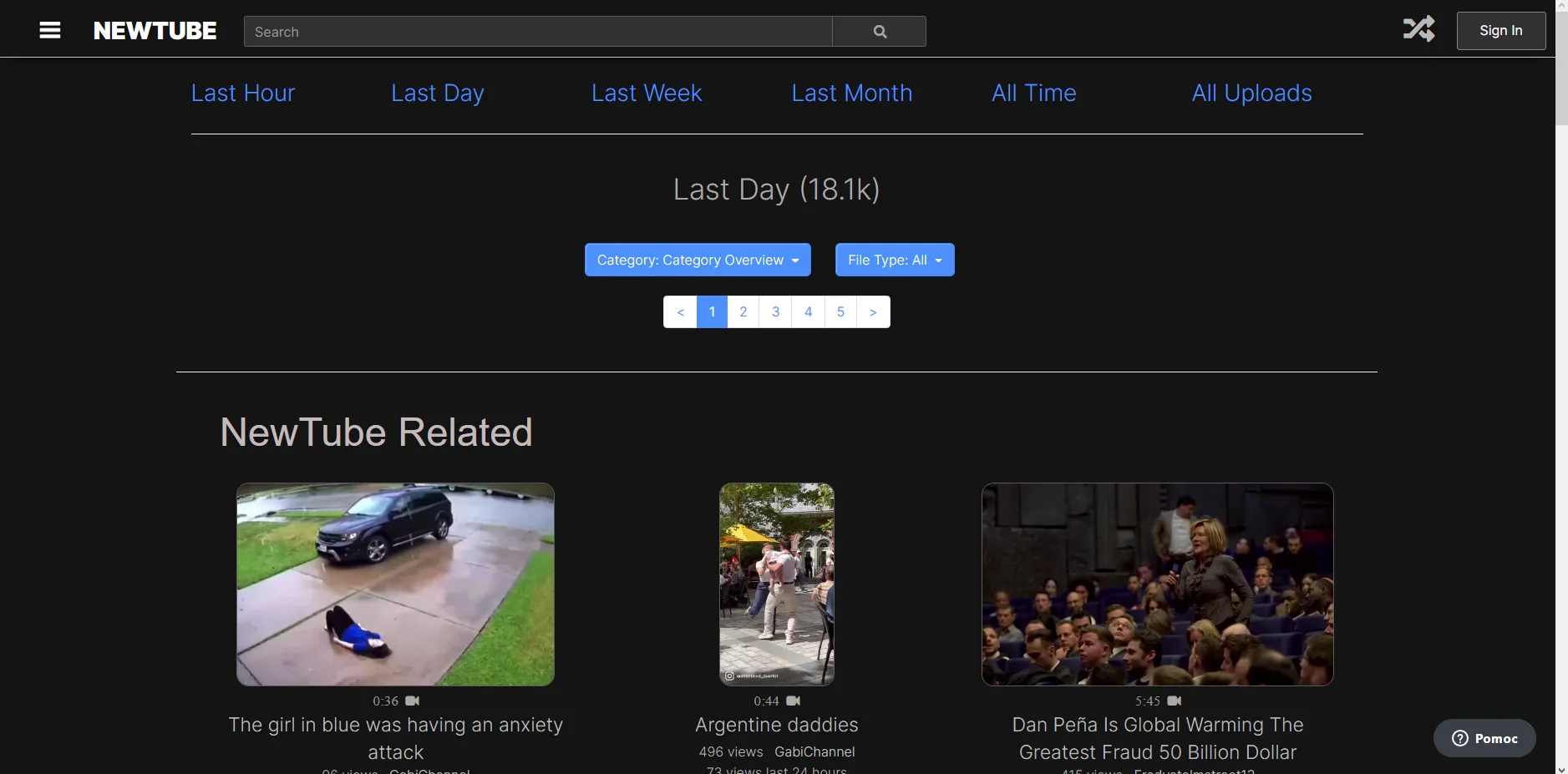Viewport: 1568px width, 774px height.
Task: Click the camera icon beside the 5:45 duration
Action: 1175,701
